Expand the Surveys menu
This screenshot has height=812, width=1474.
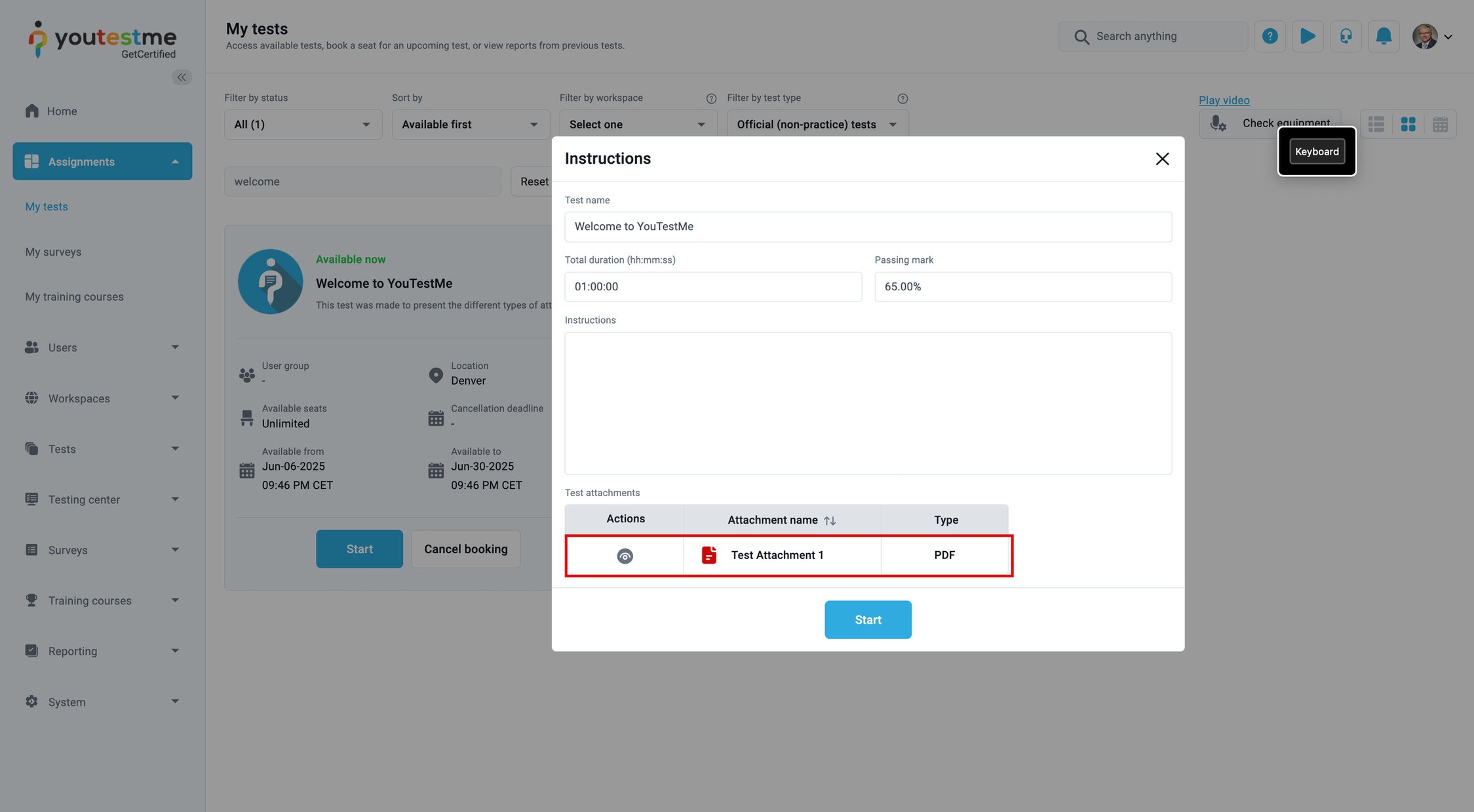click(102, 550)
